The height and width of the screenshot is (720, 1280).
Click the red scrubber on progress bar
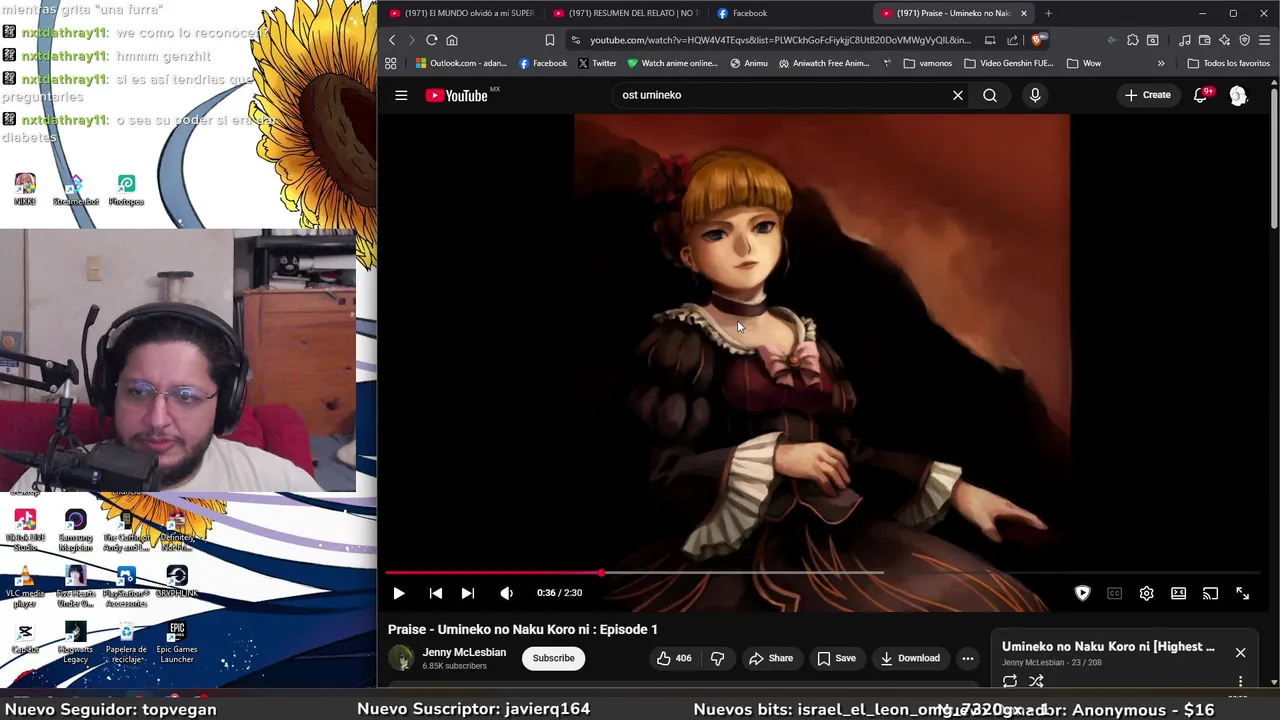pyautogui.click(x=601, y=573)
